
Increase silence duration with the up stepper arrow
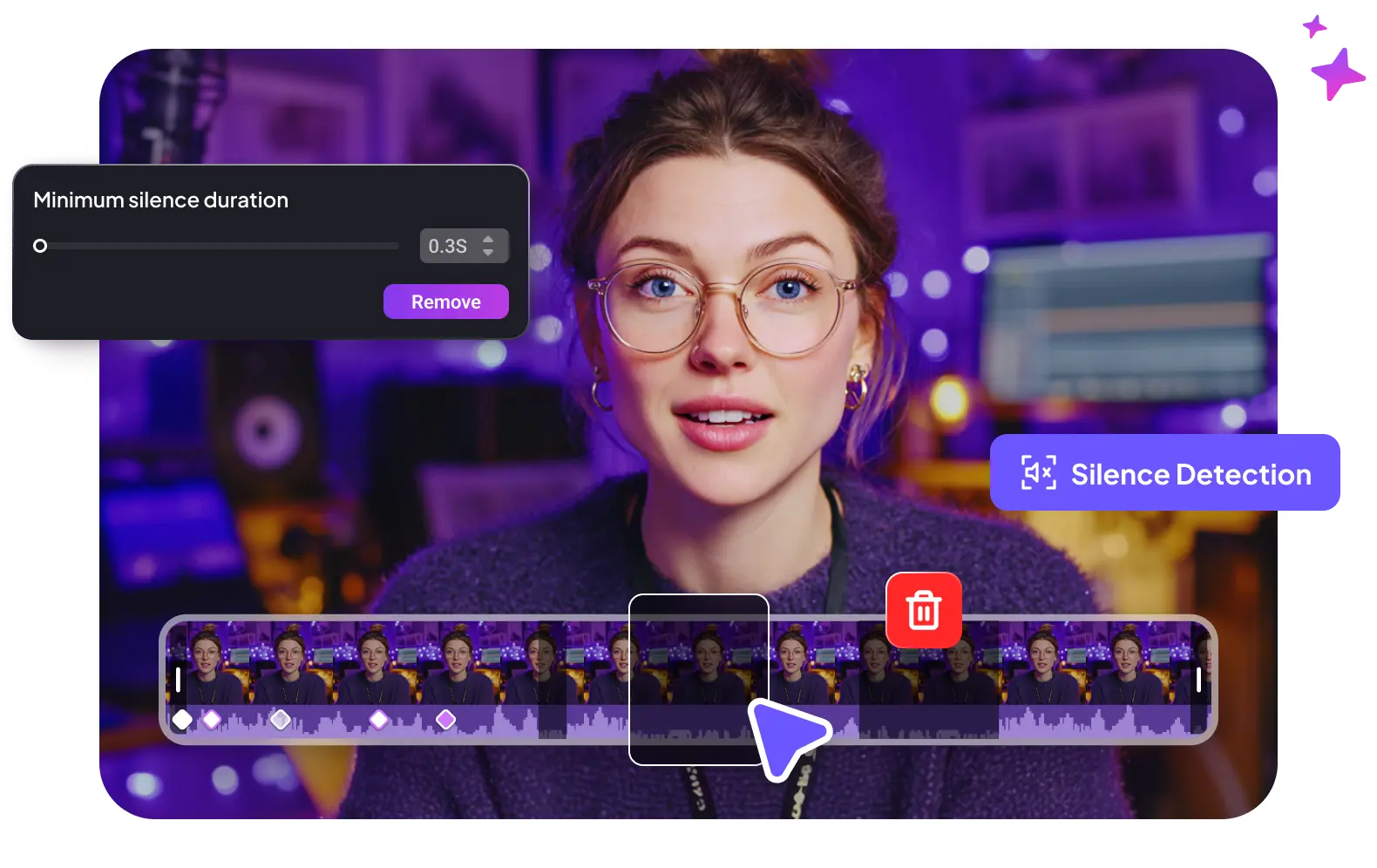point(488,238)
